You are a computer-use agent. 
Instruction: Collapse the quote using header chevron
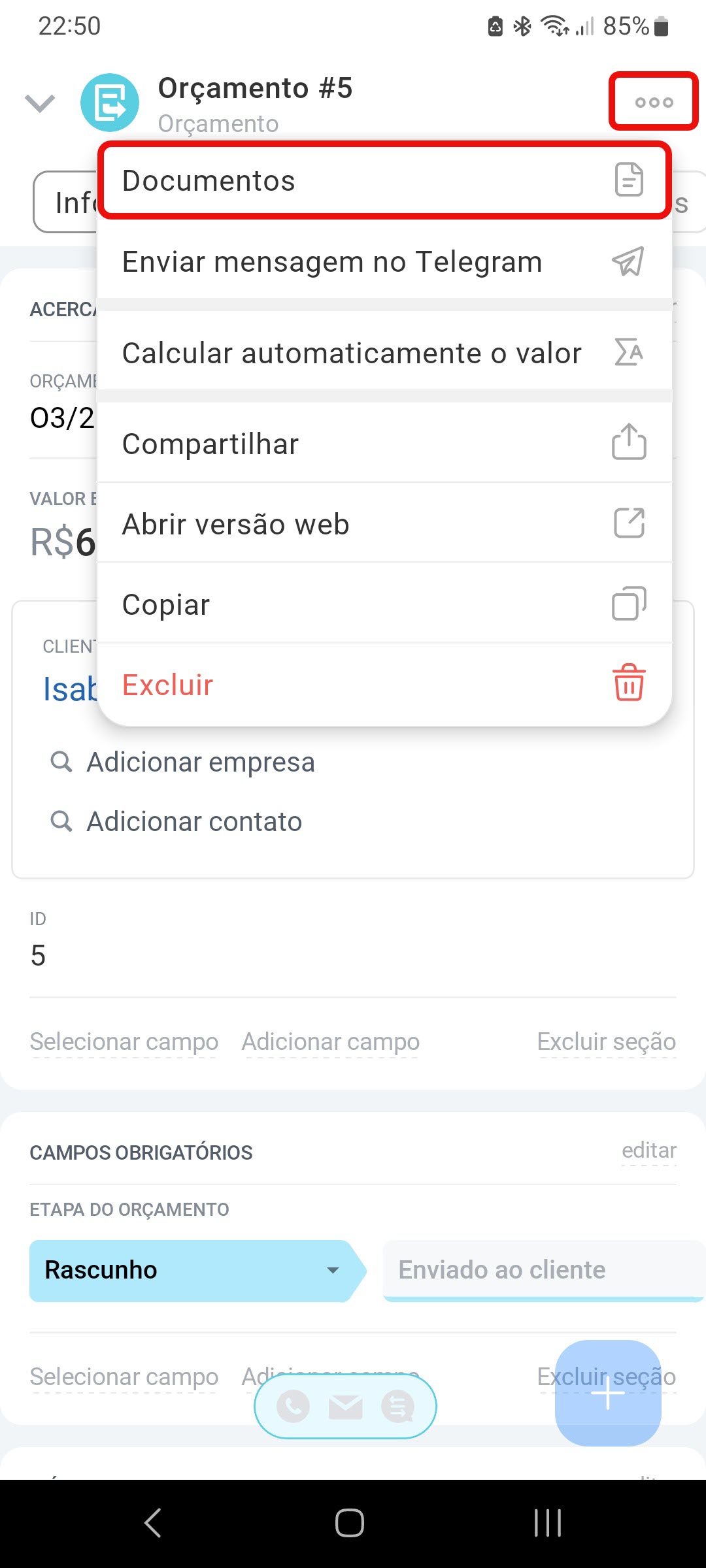(40, 103)
